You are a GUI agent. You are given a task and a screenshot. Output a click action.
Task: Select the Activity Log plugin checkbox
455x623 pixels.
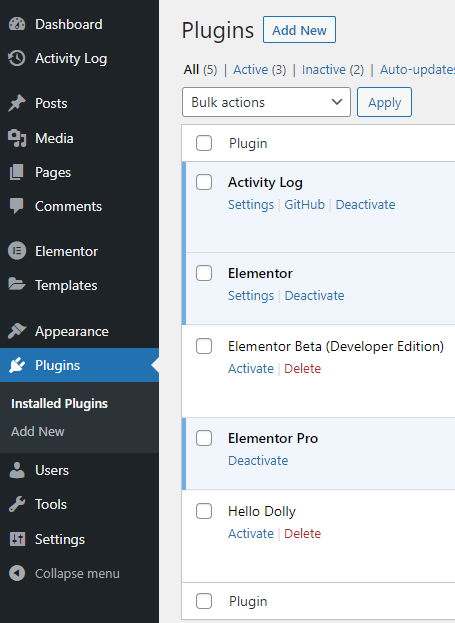204,182
